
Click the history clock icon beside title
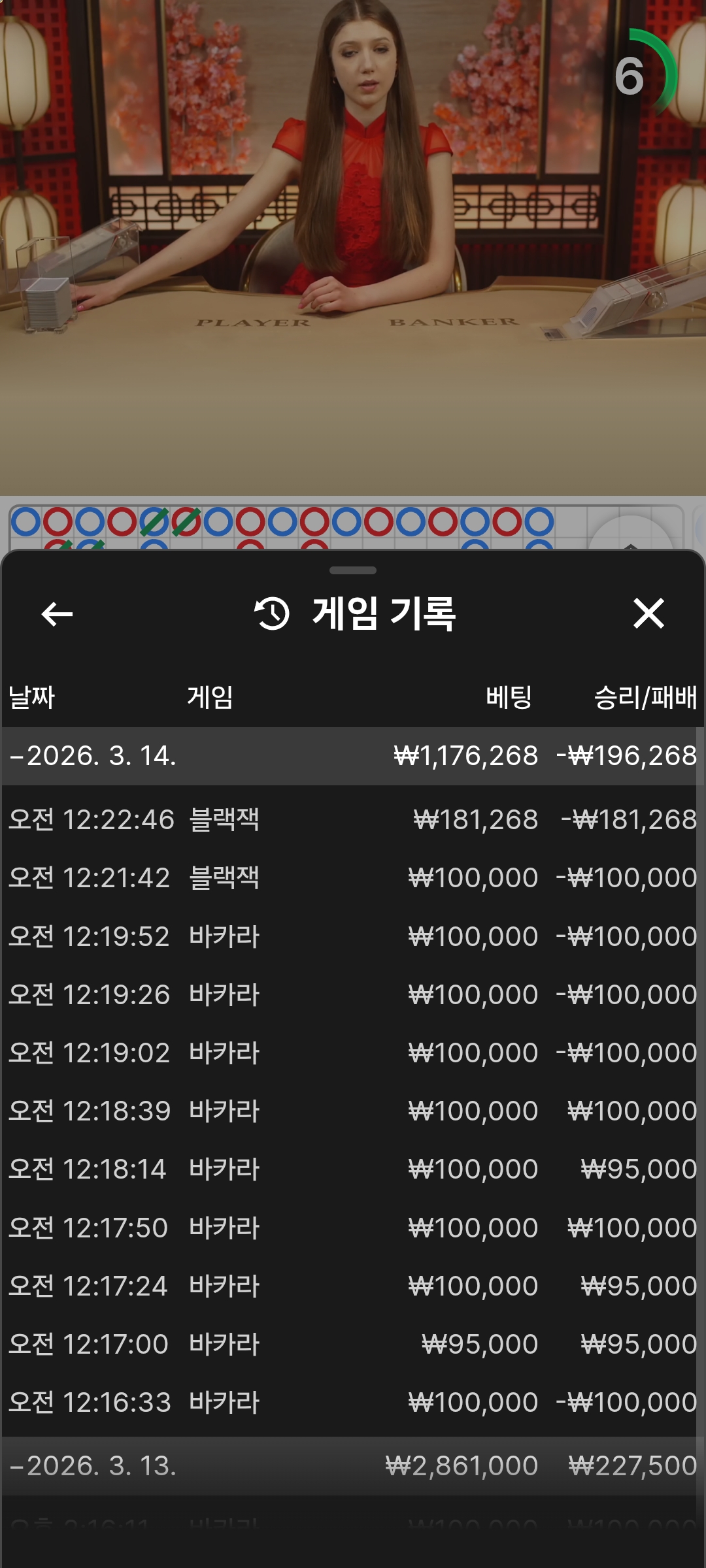click(x=272, y=614)
